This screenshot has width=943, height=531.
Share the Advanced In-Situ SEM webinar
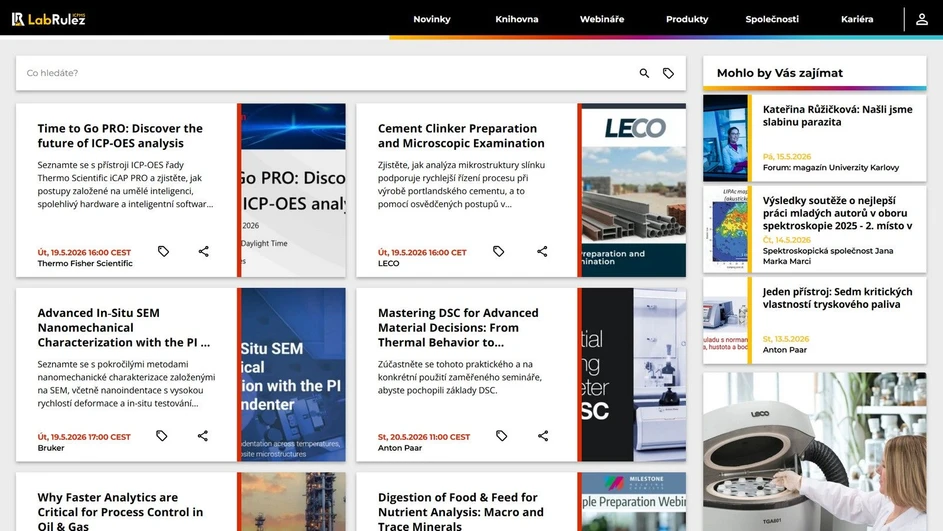point(203,436)
